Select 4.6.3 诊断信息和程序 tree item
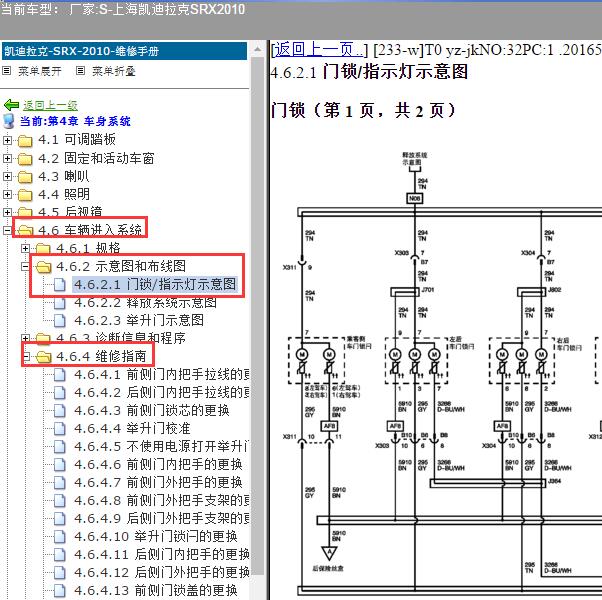The width and height of the screenshot is (602, 600). point(121,338)
